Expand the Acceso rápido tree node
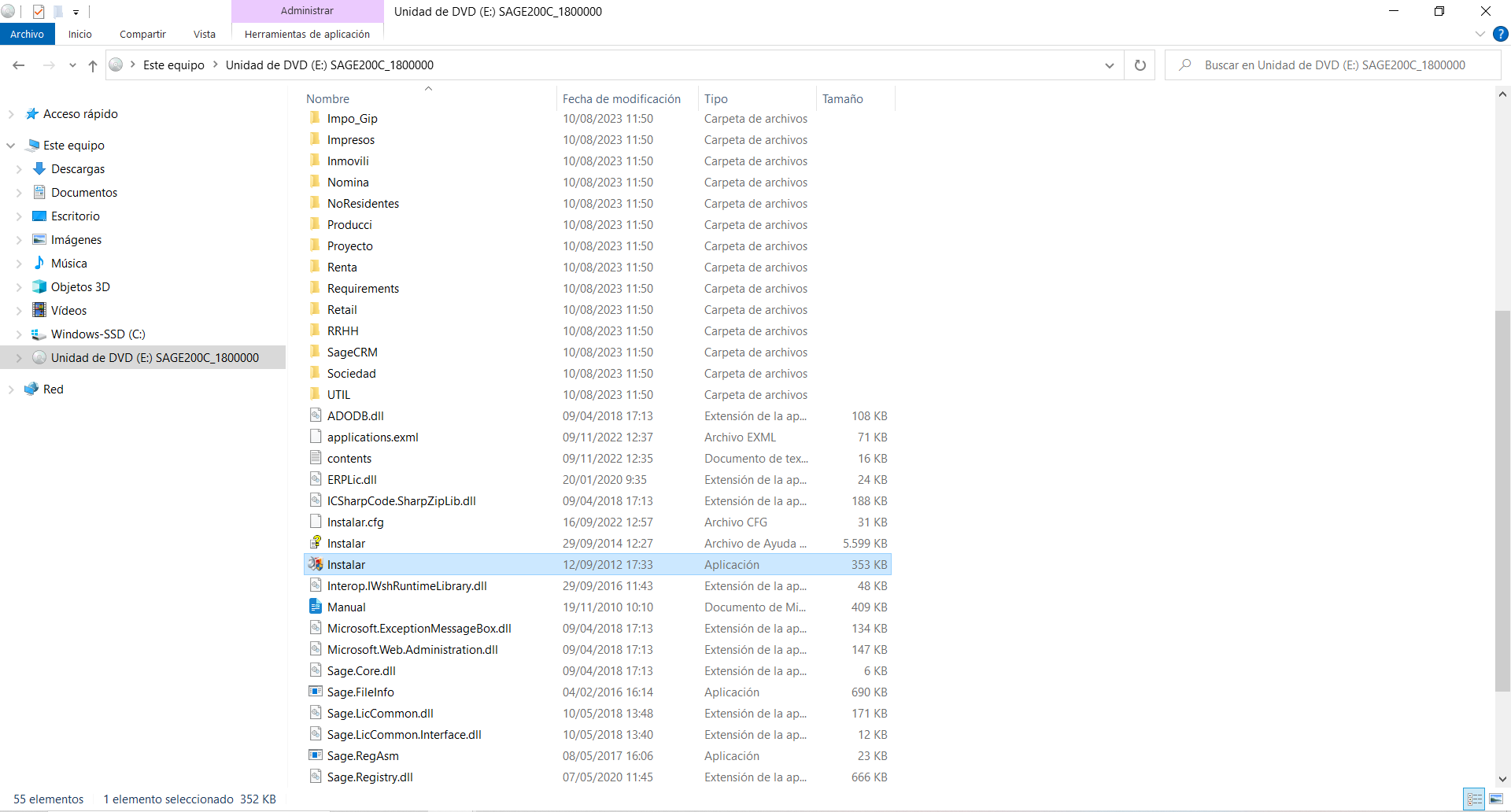Image resolution: width=1511 pixels, height=812 pixels. coord(11,114)
